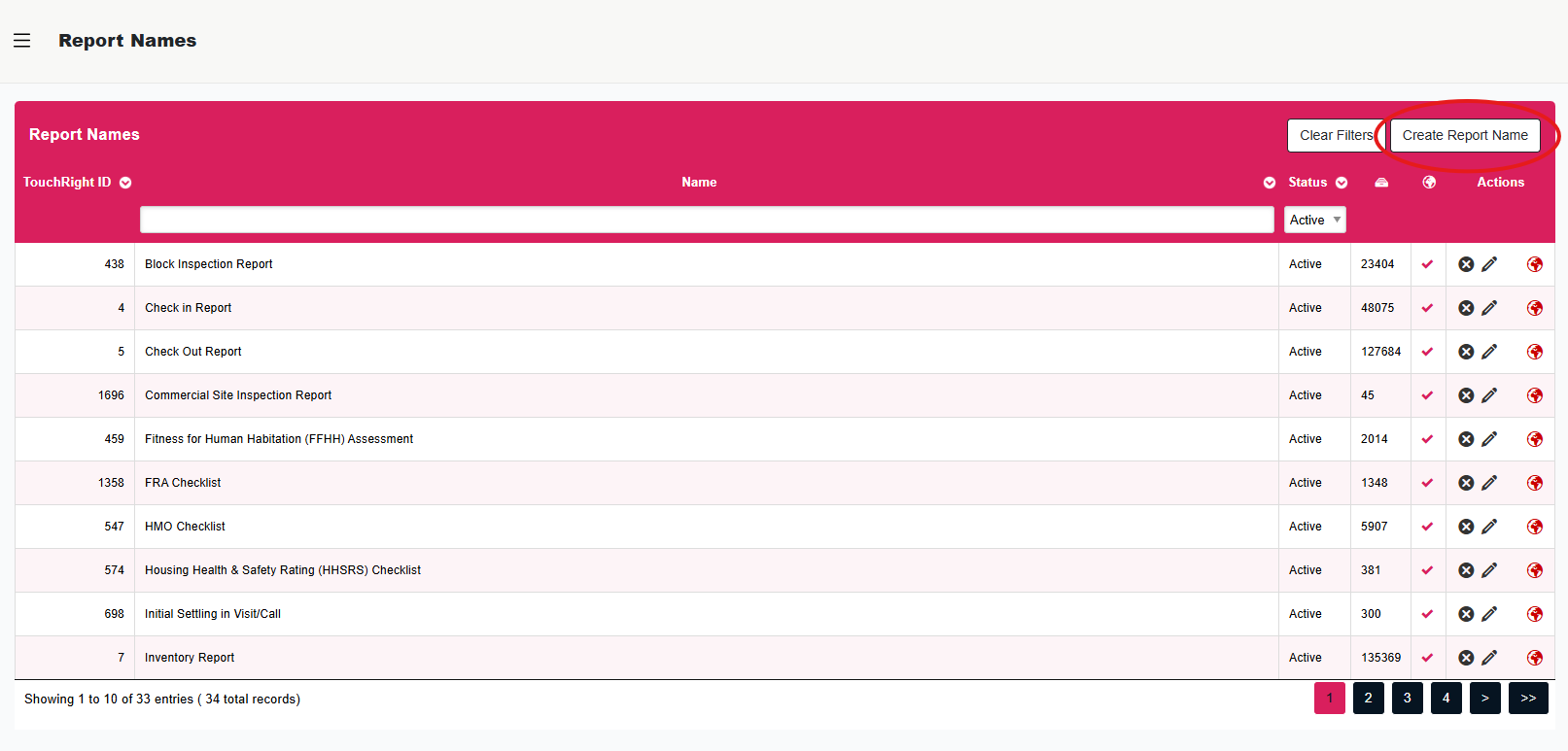Image resolution: width=1568 pixels, height=751 pixels.
Task: Open the Active status filter dropdown
Action: pyautogui.click(x=1315, y=220)
